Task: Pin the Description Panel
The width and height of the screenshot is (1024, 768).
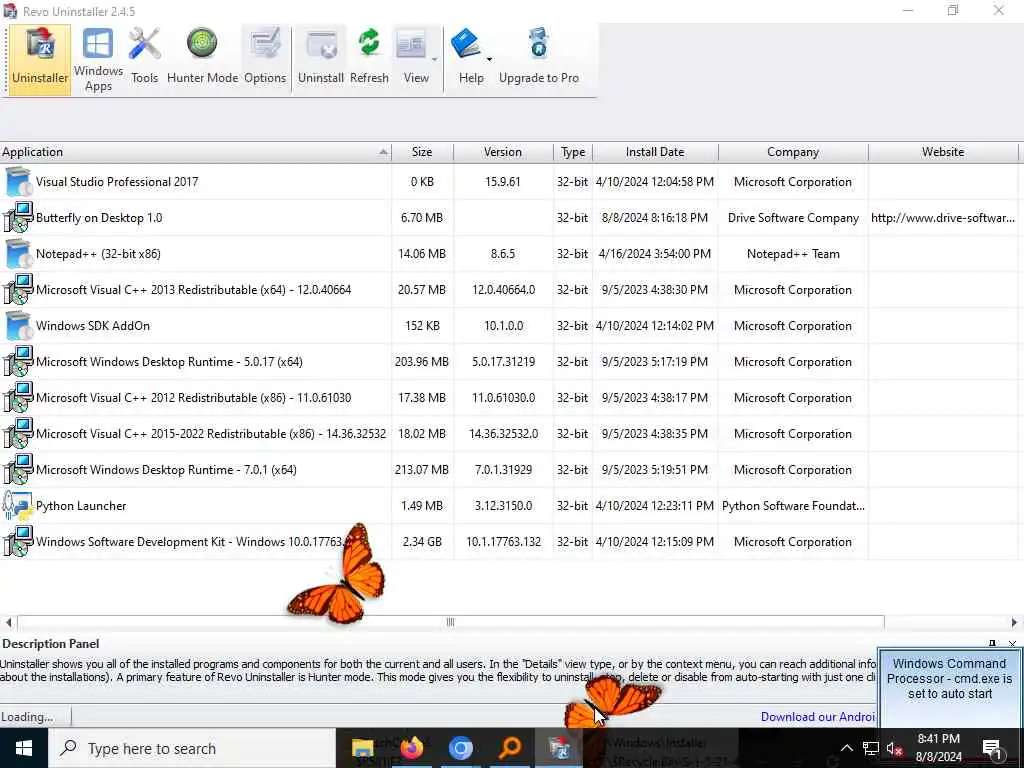Action: [x=992, y=644]
